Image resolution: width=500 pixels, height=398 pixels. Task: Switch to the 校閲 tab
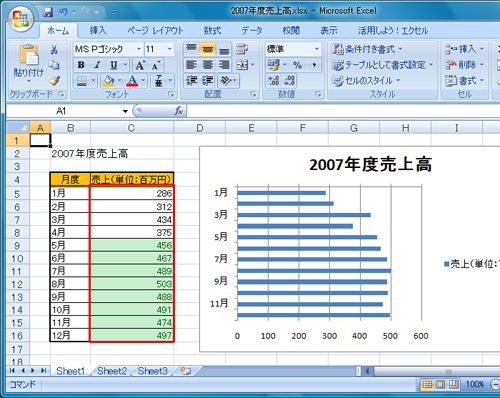[x=291, y=31]
